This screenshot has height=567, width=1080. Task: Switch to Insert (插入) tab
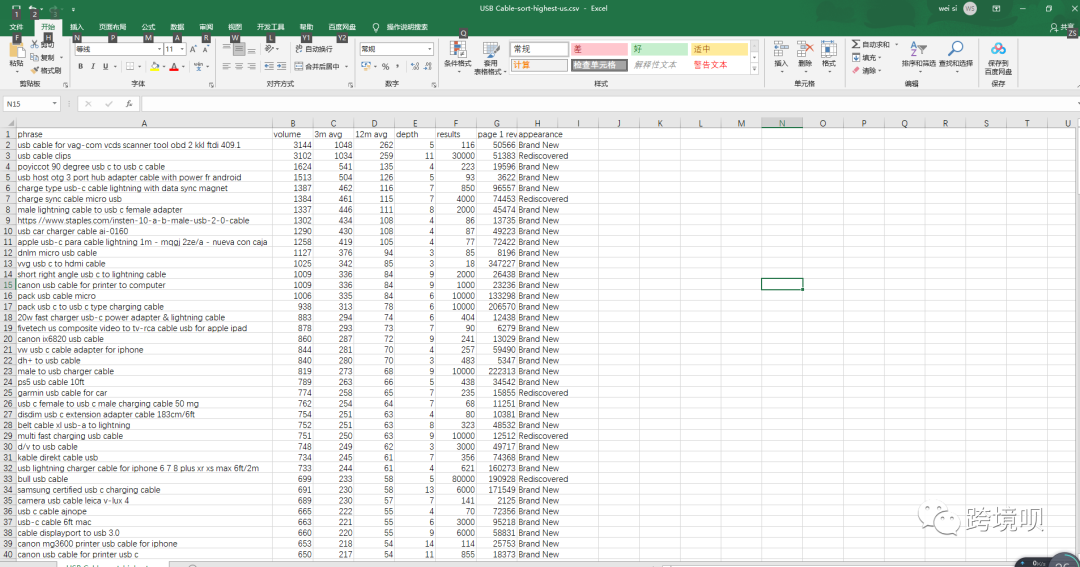pyautogui.click(x=76, y=27)
